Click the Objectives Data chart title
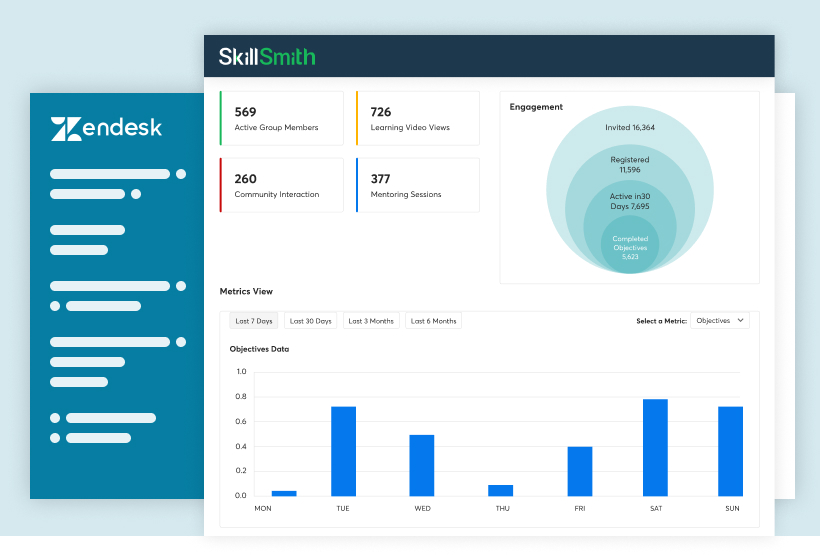The width and height of the screenshot is (820, 555). click(x=259, y=349)
